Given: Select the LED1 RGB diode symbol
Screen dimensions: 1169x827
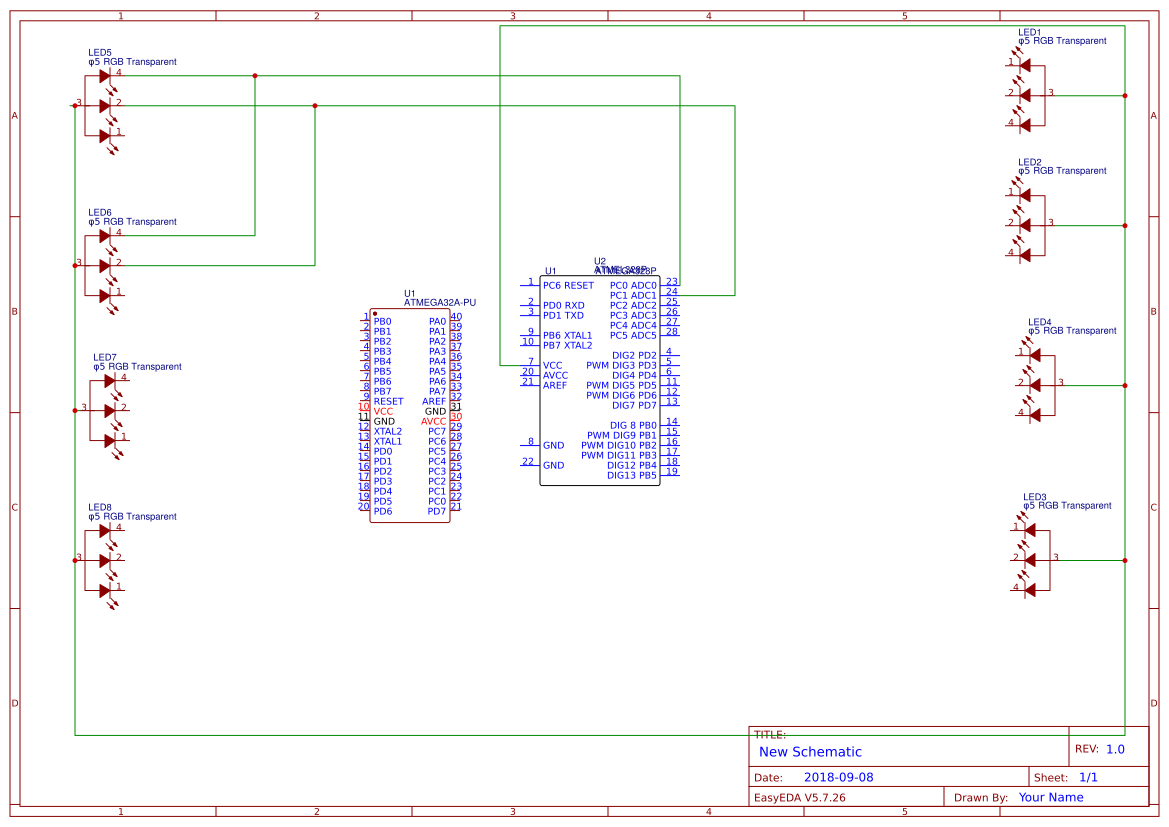Looking at the screenshot, I should pos(1024,95).
